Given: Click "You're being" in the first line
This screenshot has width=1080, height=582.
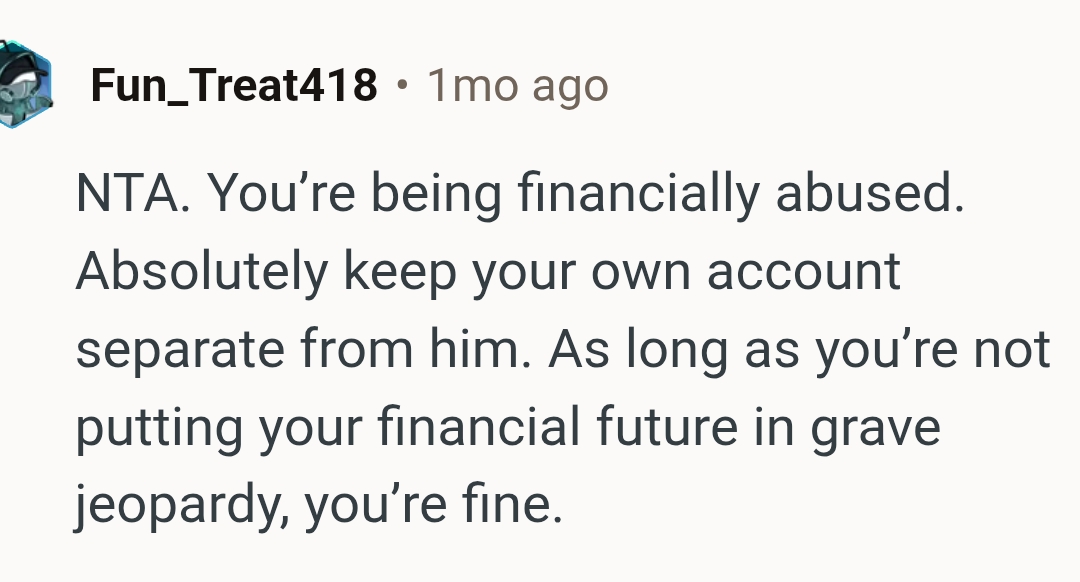Looking at the screenshot, I should pos(354,196).
